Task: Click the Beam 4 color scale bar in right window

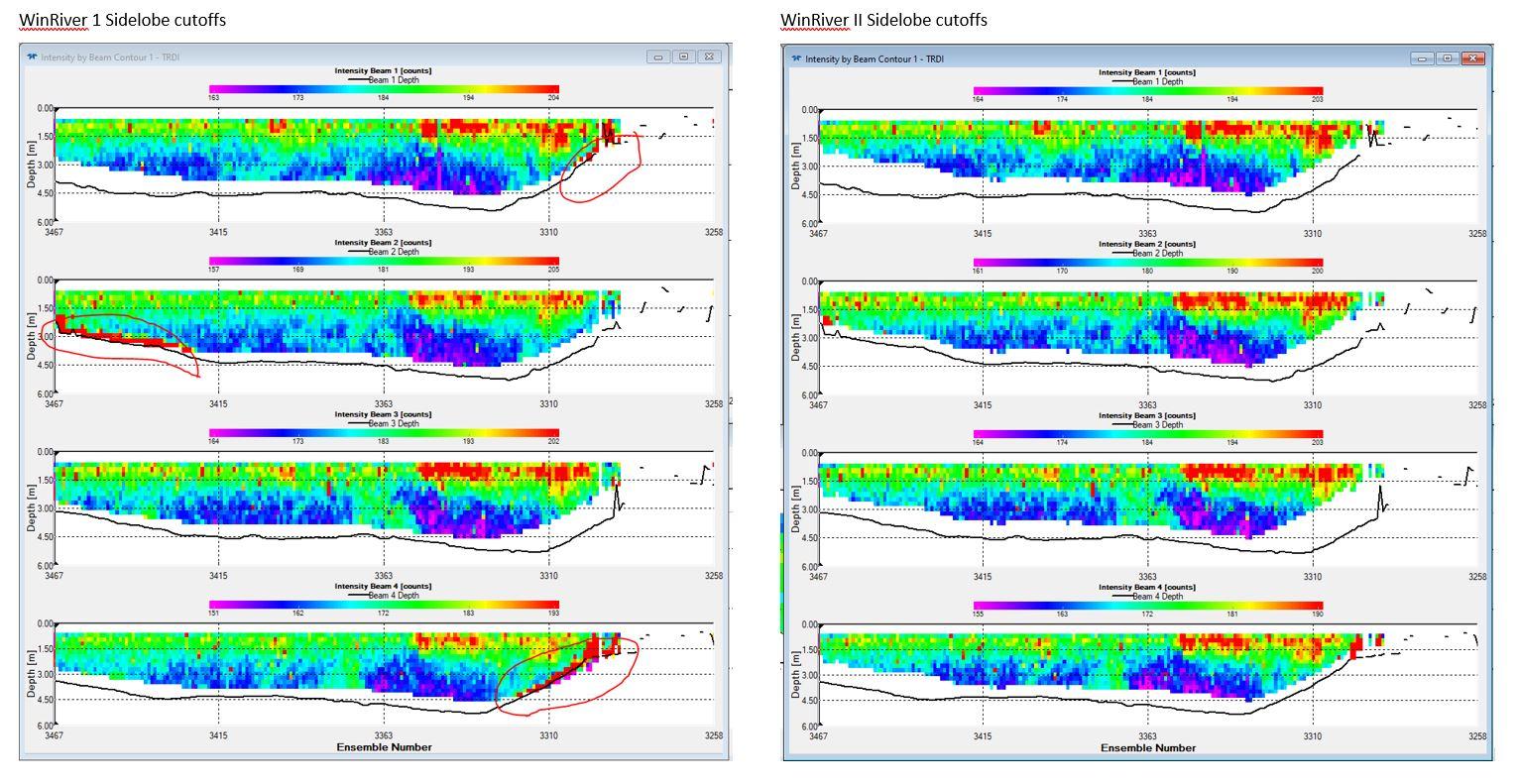Action: point(1148,606)
